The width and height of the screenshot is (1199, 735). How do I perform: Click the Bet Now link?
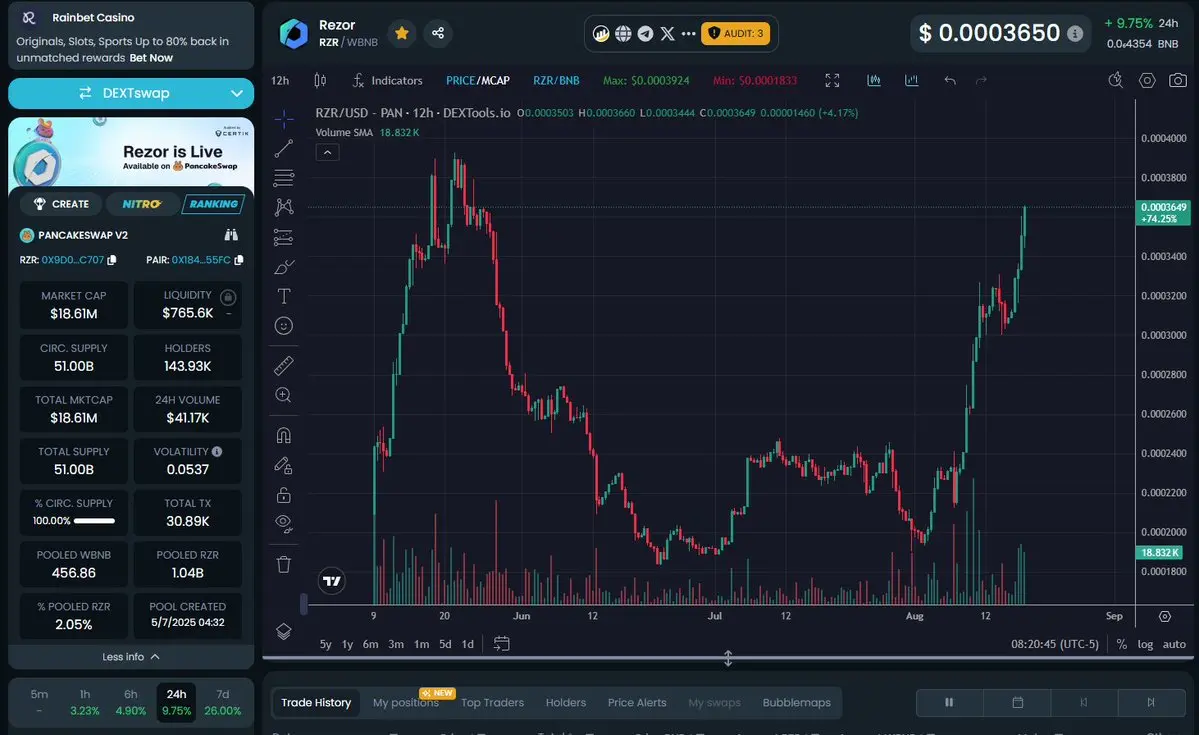pyautogui.click(x=151, y=58)
